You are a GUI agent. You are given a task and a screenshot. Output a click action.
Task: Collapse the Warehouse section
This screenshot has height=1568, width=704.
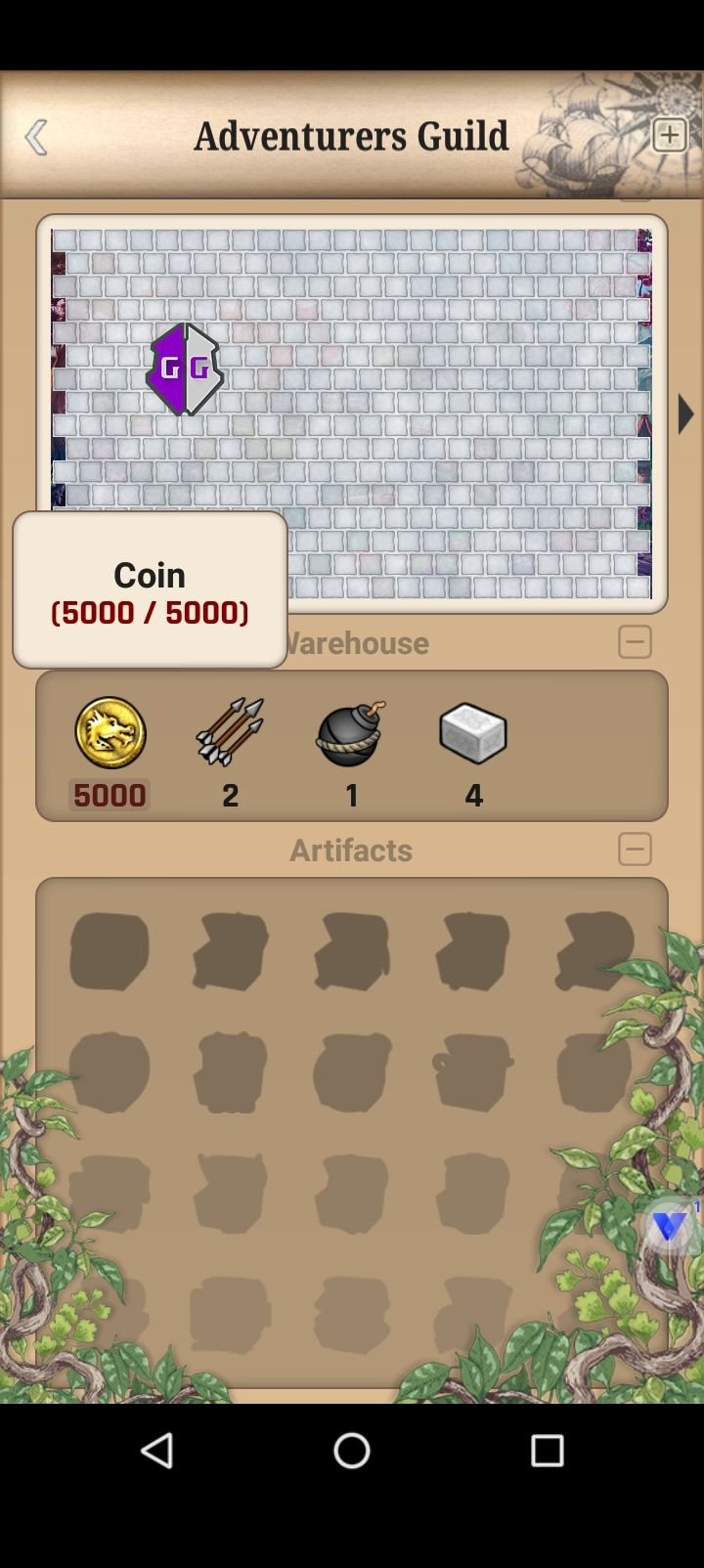[635, 642]
